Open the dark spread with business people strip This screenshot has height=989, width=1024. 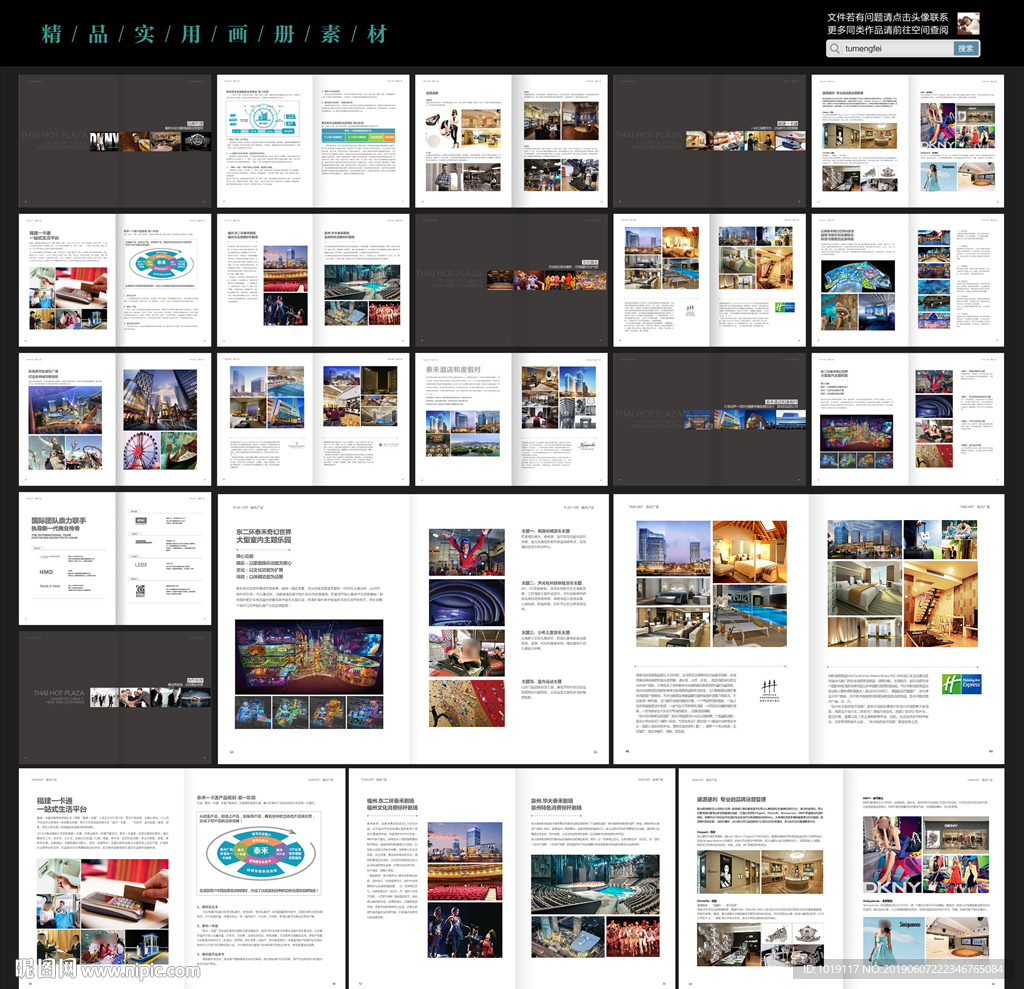[x=115, y=698]
